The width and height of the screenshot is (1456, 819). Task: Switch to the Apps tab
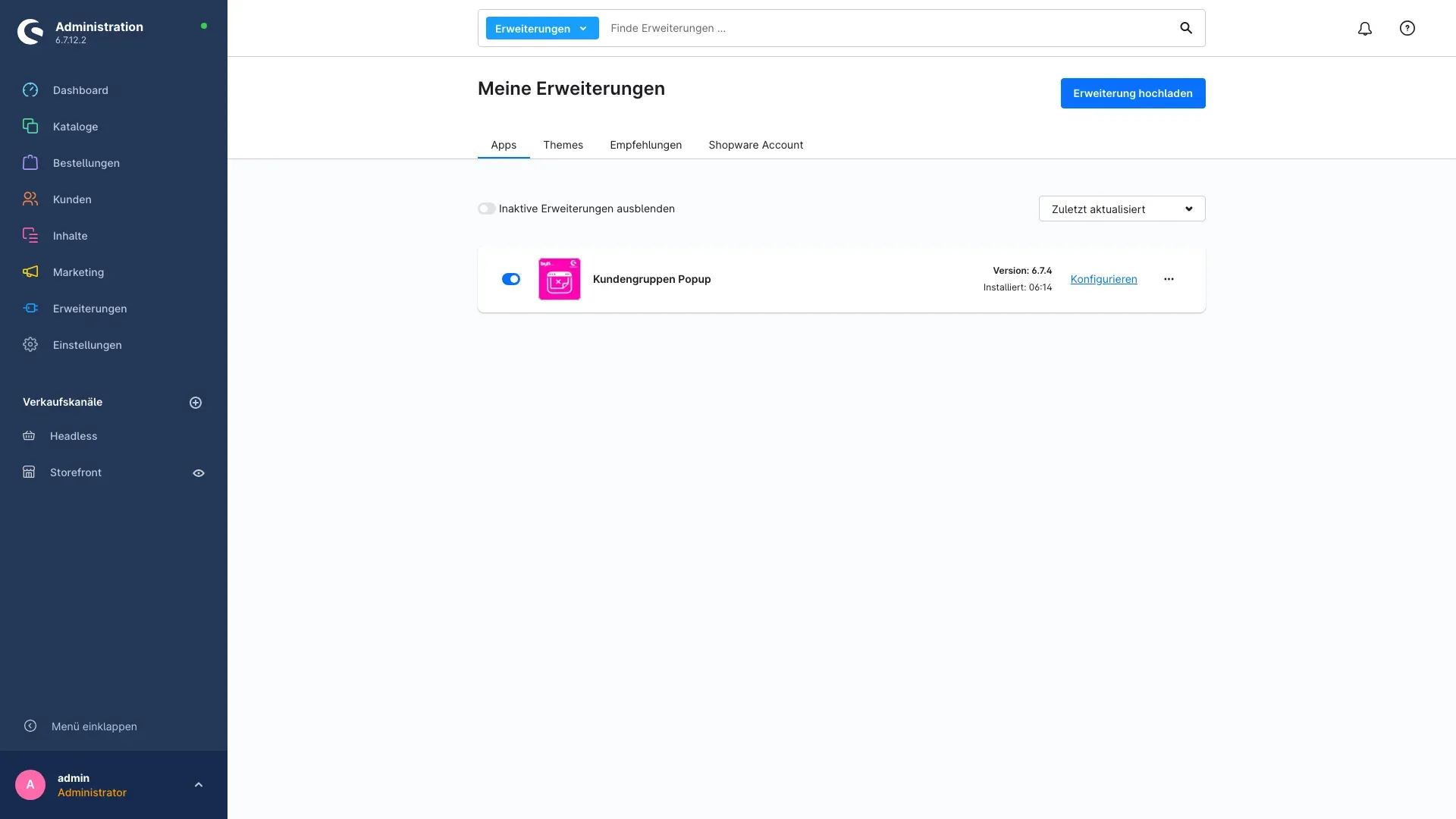coord(504,145)
